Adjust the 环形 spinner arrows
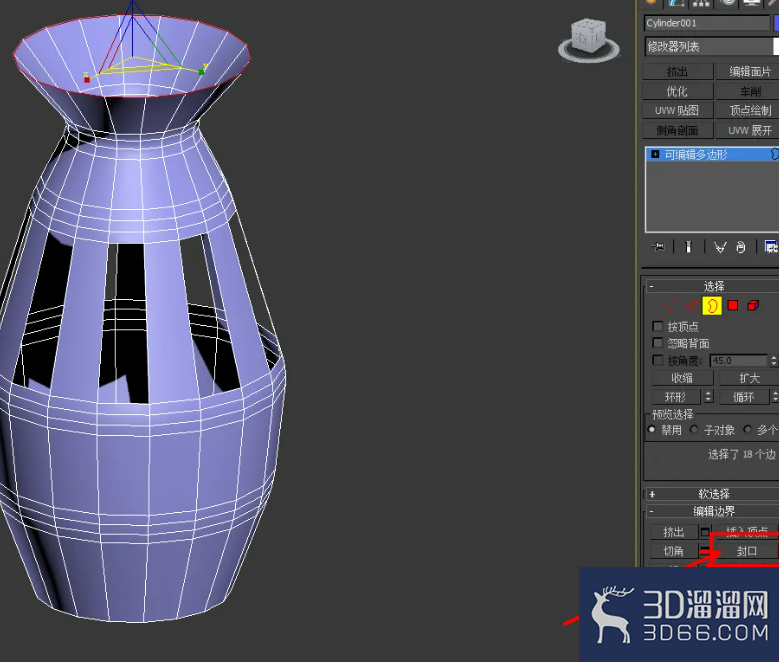The width and height of the screenshot is (779, 662). (708, 397)
